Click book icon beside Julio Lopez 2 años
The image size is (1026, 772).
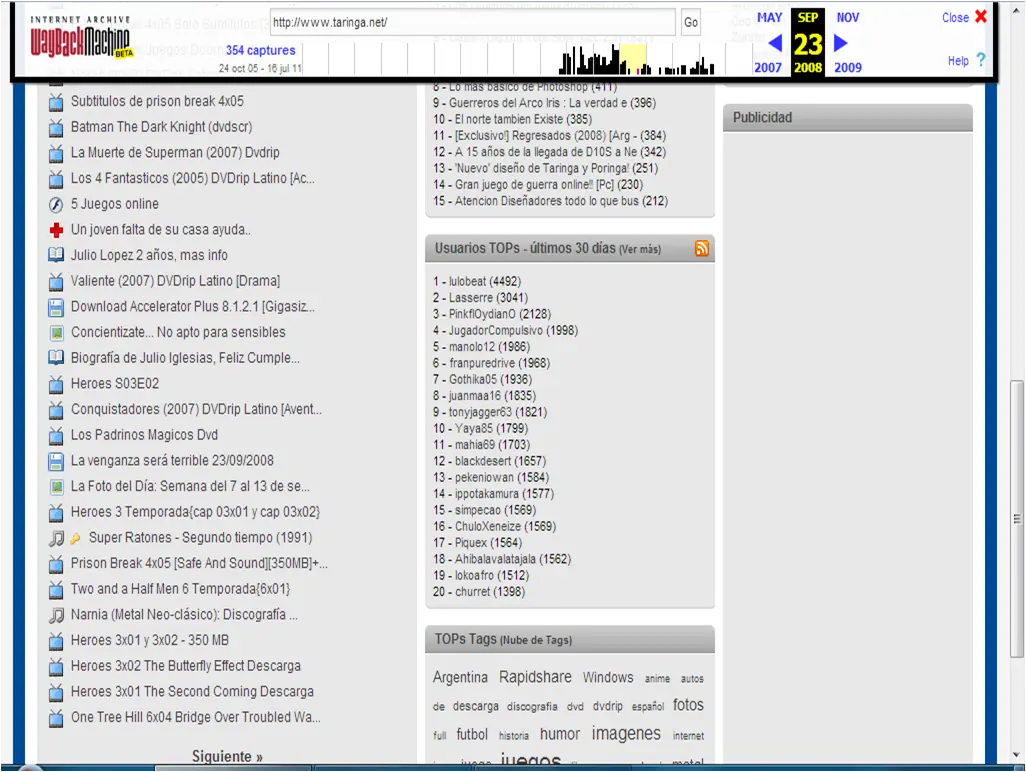click(56, 255)
